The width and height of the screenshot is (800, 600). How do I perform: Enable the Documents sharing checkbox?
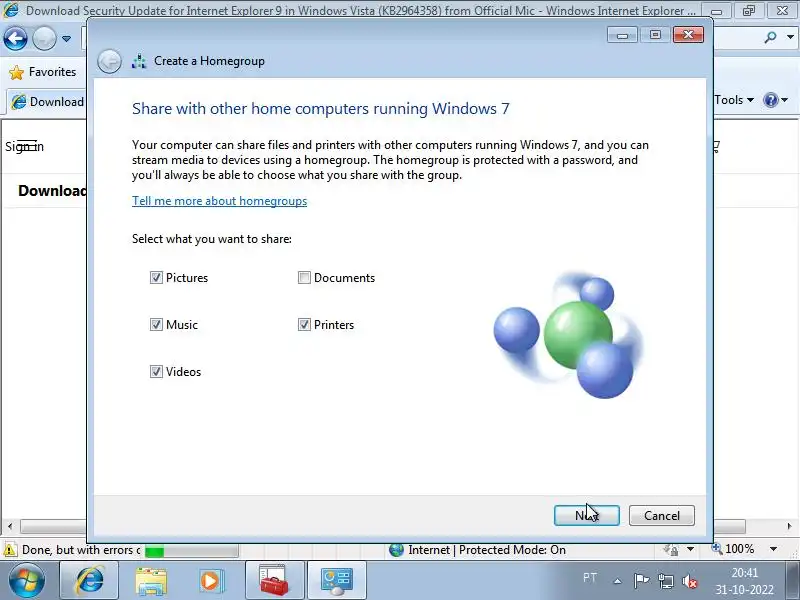[x=304, y=278]
